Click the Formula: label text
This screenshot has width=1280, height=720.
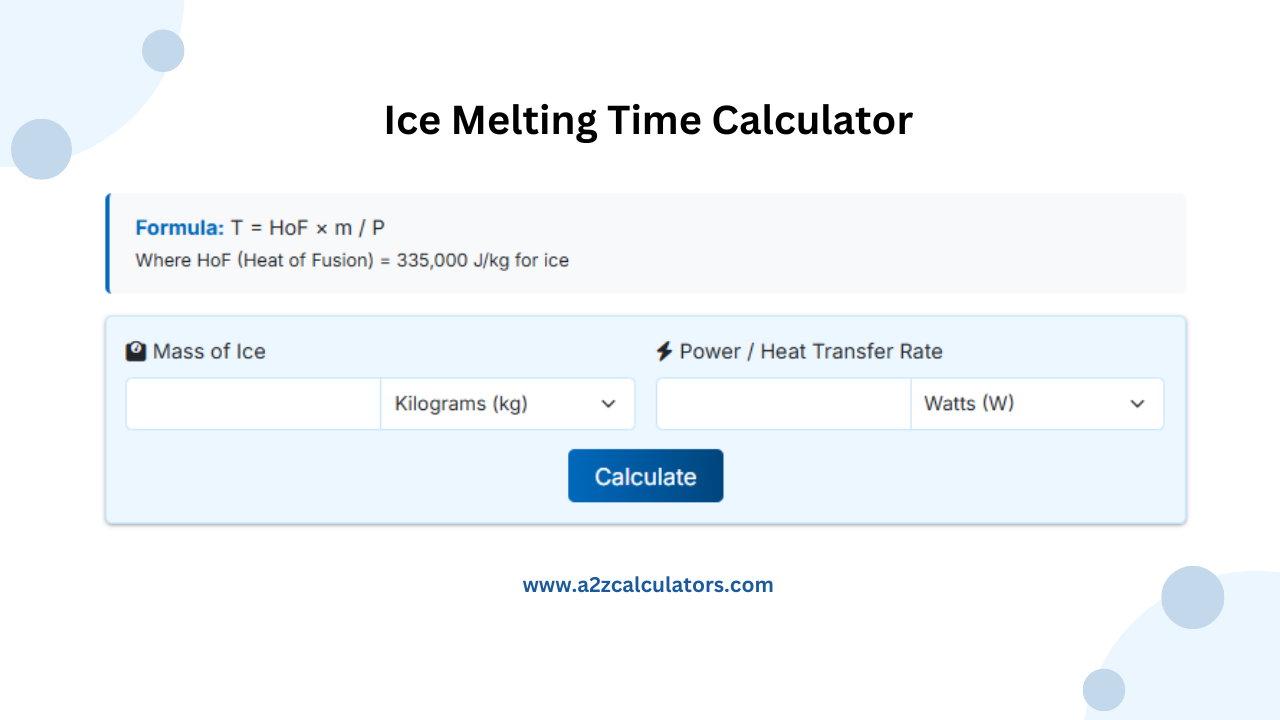click(180, 227)
